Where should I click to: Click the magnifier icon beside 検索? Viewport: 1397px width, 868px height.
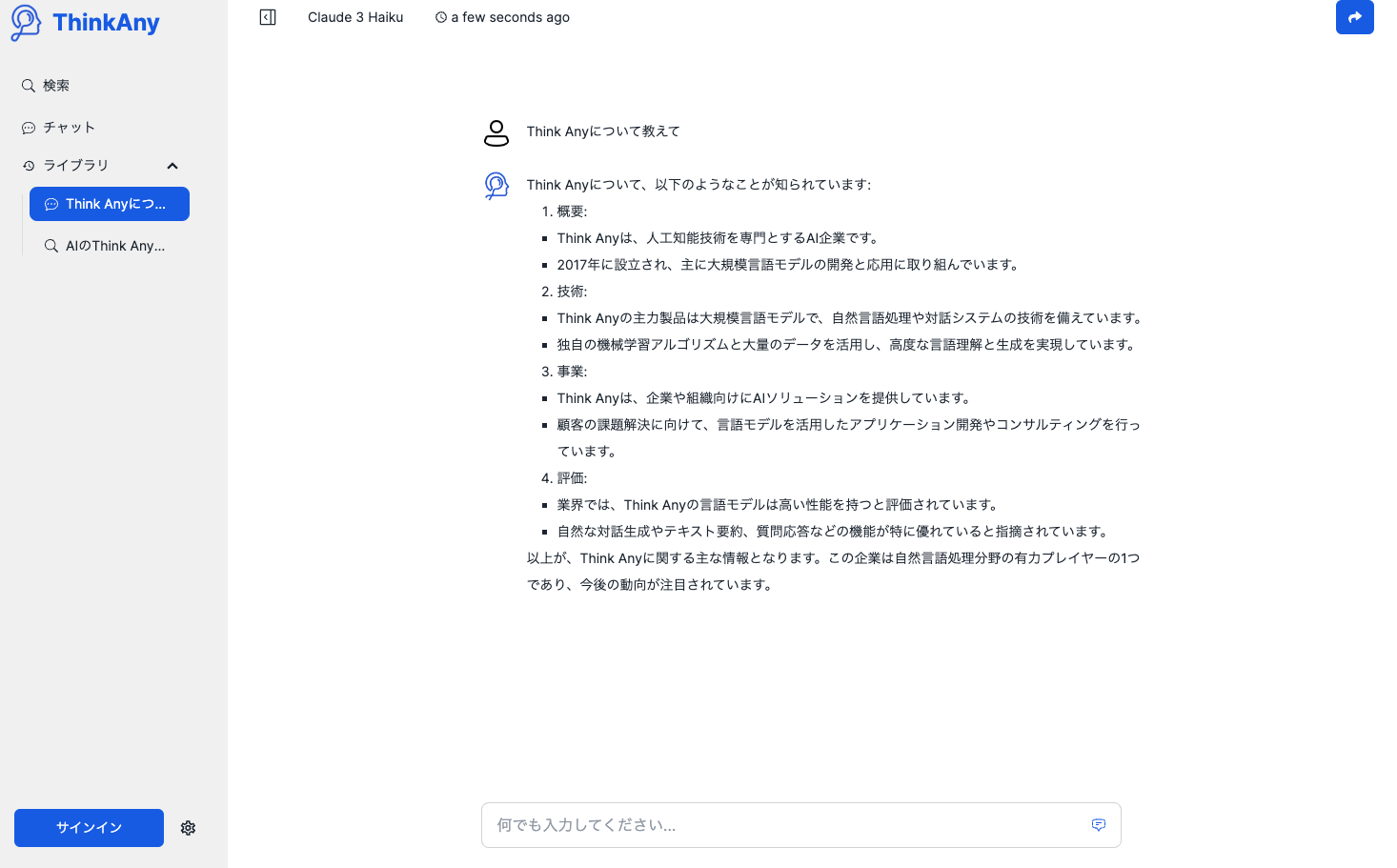coord(28,85)
